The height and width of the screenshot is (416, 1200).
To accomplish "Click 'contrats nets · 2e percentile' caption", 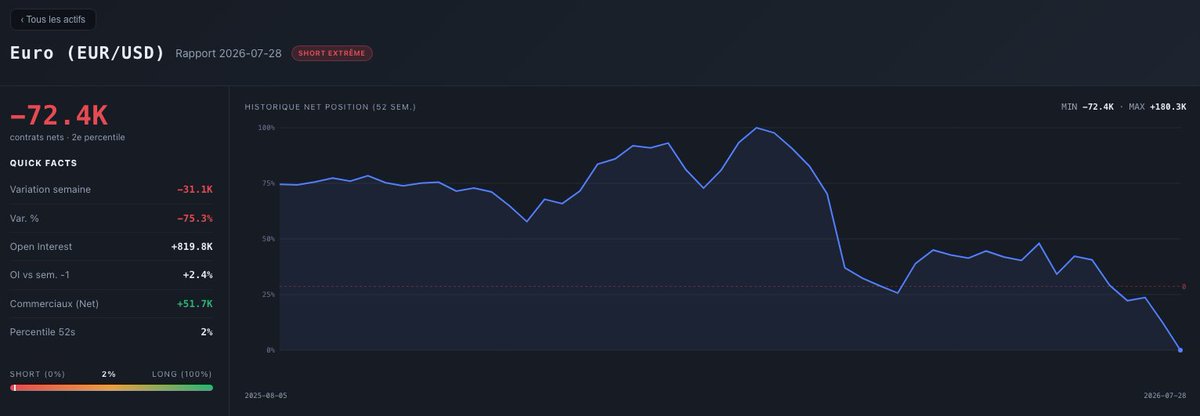I will (67, 137).
